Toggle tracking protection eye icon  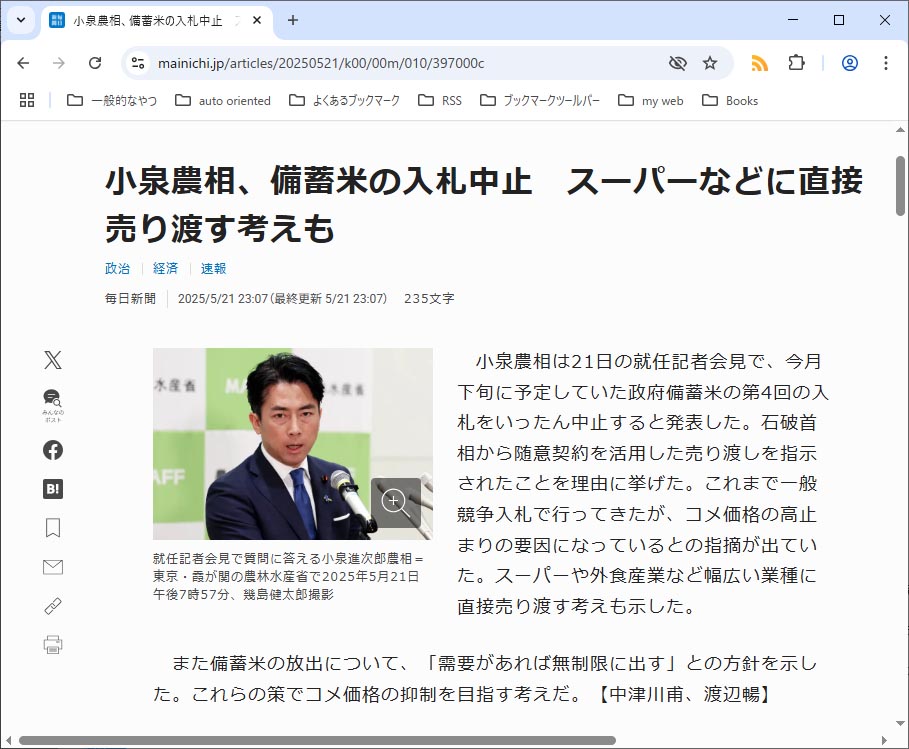678,63
